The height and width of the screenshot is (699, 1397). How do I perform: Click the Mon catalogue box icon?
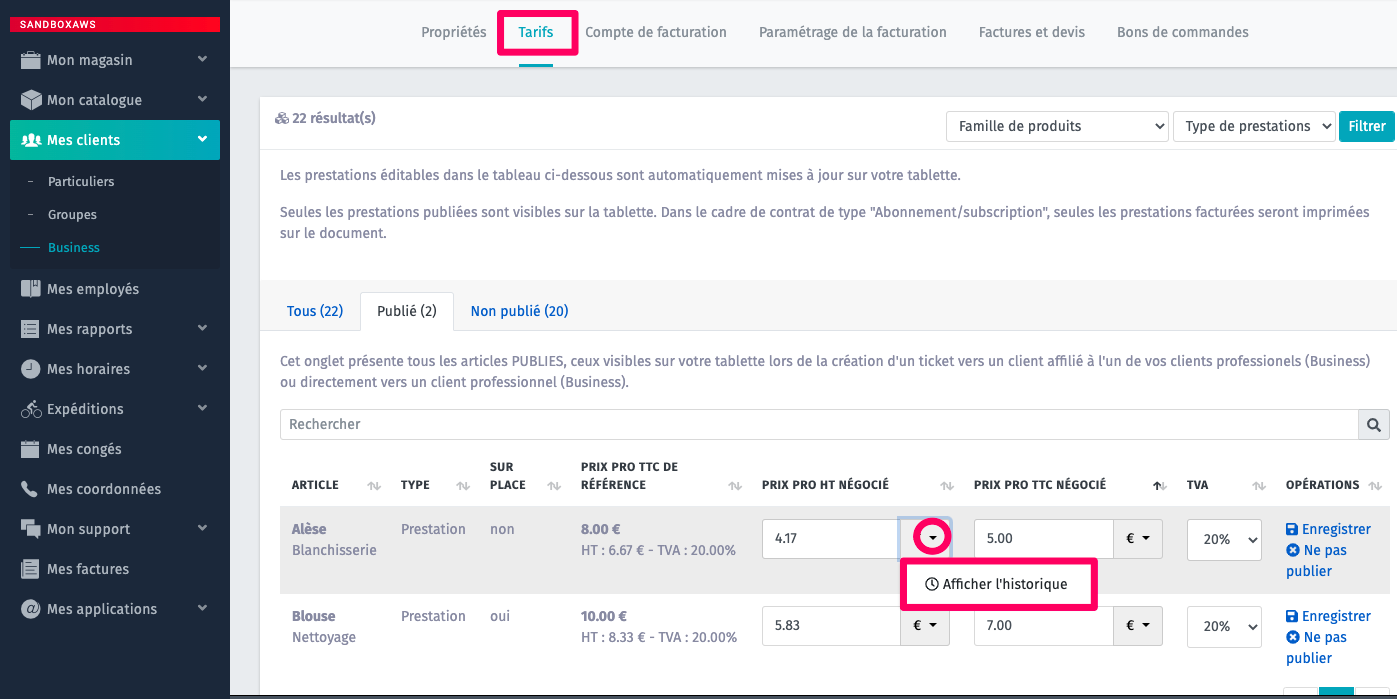pyautogui.click(x=31, y=100)
